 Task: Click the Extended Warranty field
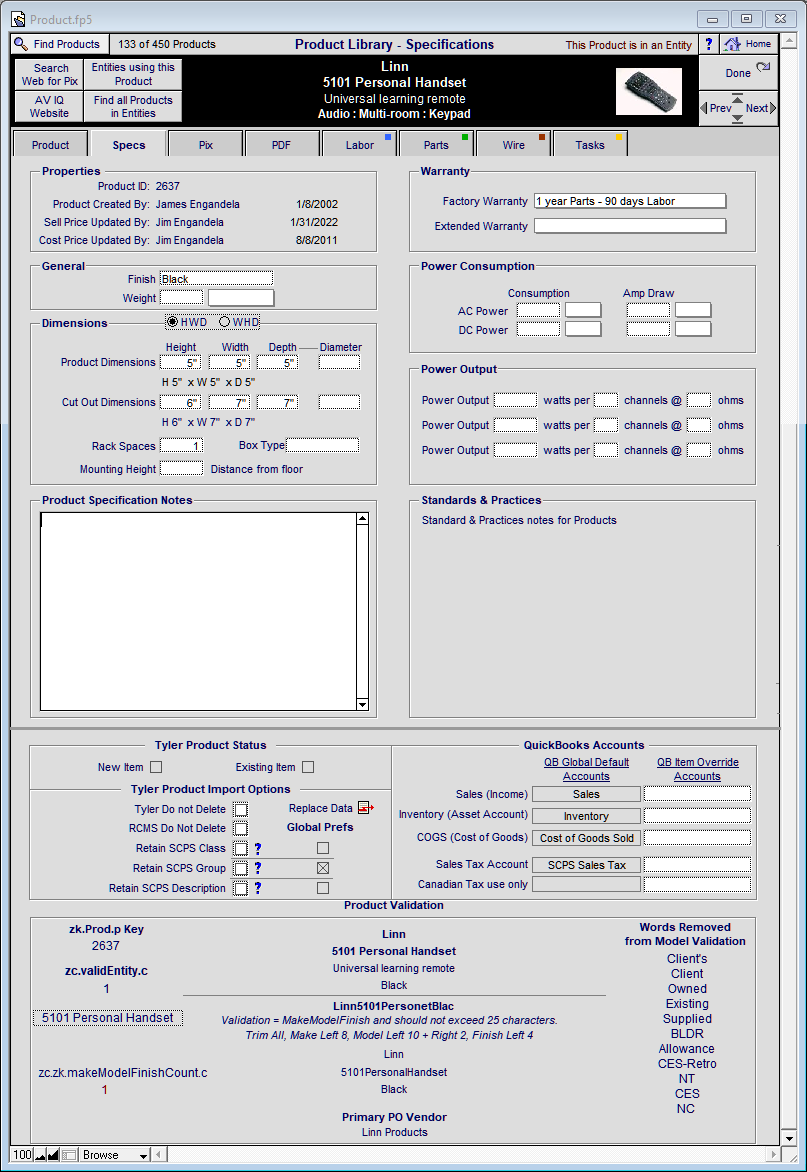630,226
